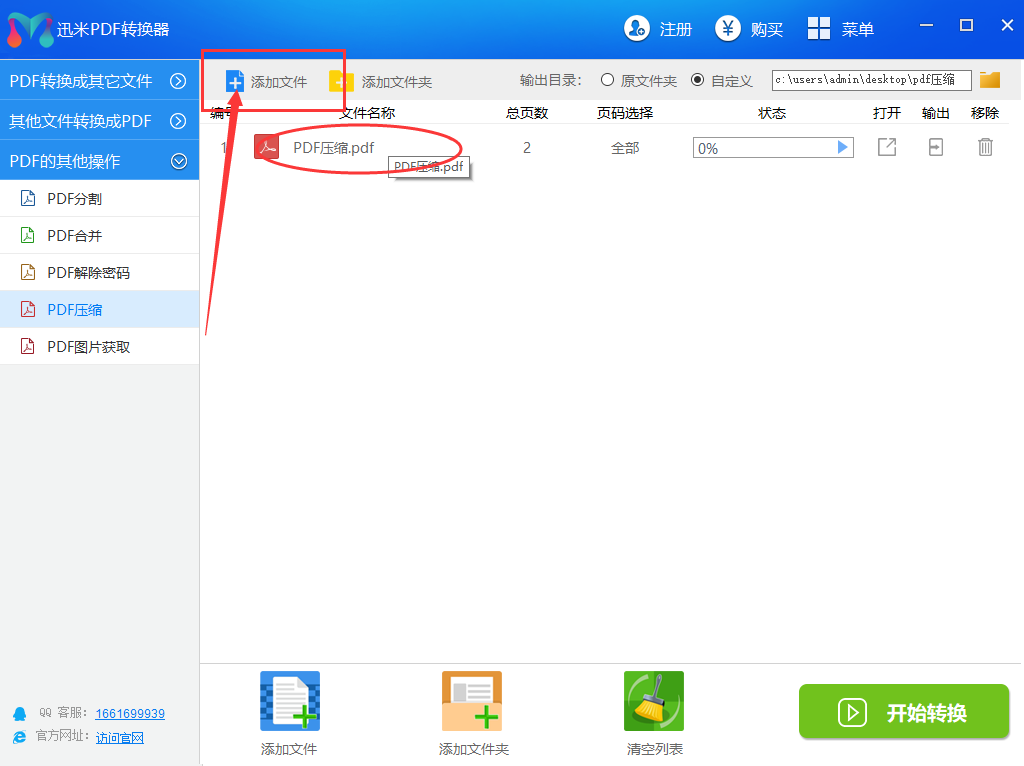This screenshot has width=1024, height=766.
Task: Click the orange browse output folder icon
Action: (x=990, y=80)
